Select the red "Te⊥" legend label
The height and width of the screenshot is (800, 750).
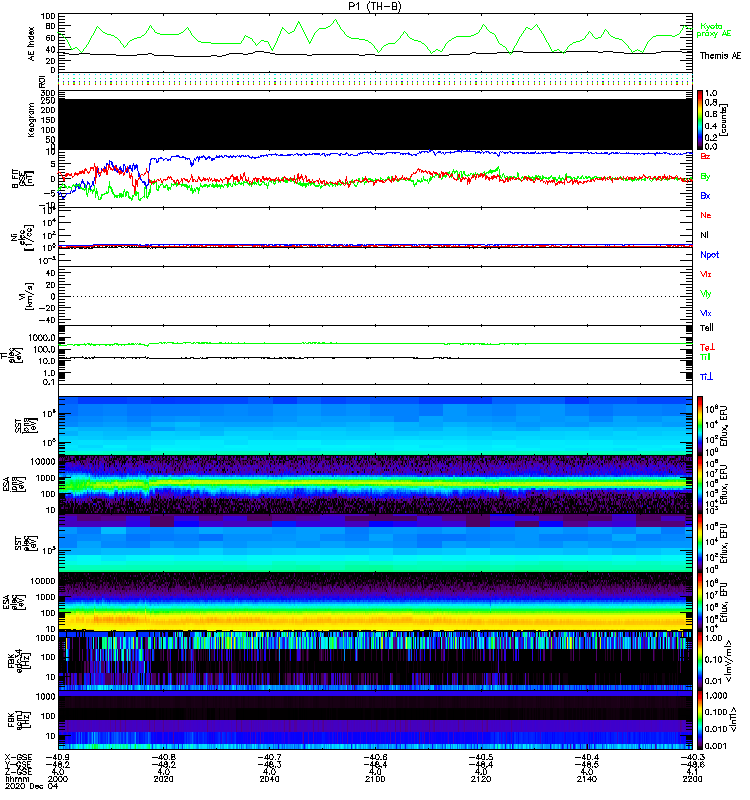(x=707, y=347)
